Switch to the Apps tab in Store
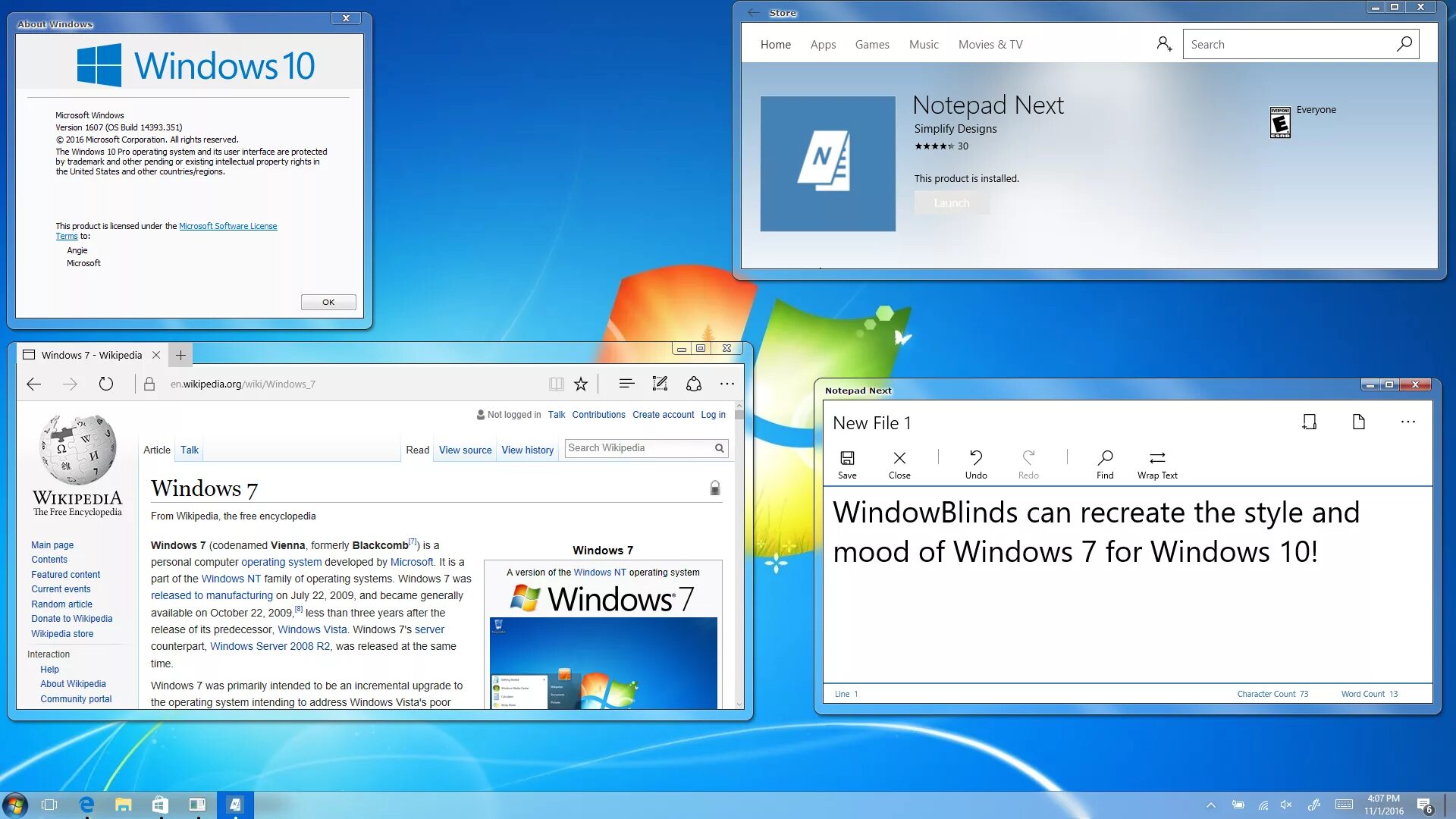 tap(823, 45)
